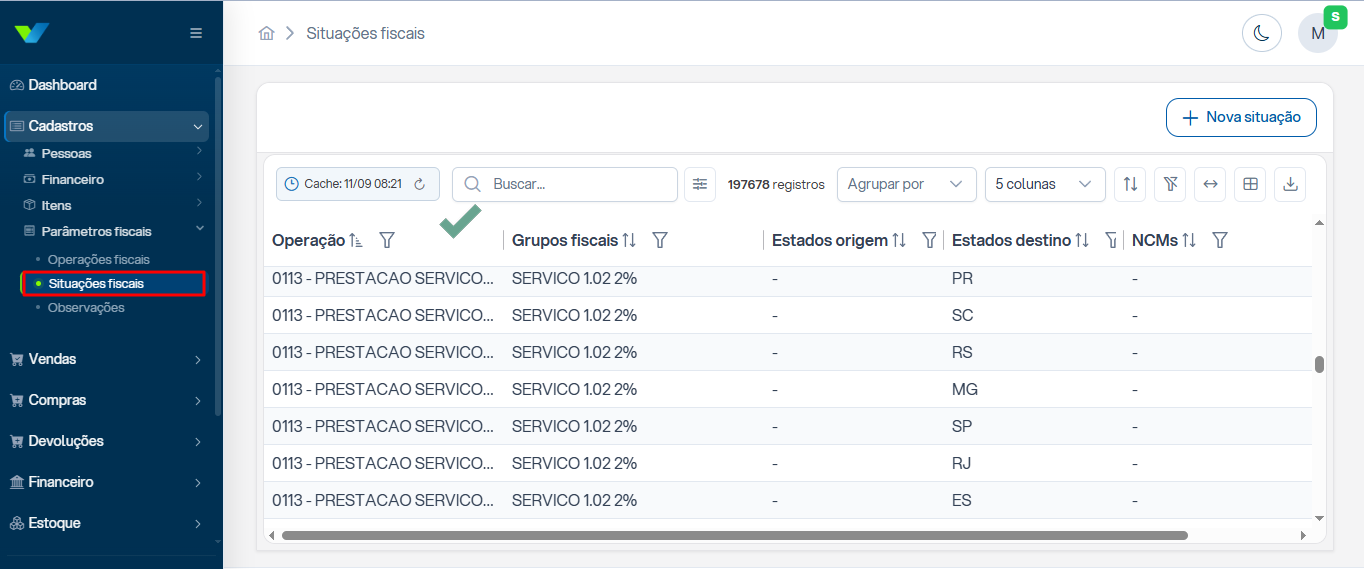This screenshot has height=569, width=1364.
Task: Sort the NCMs column
Action: point(1189,240)
